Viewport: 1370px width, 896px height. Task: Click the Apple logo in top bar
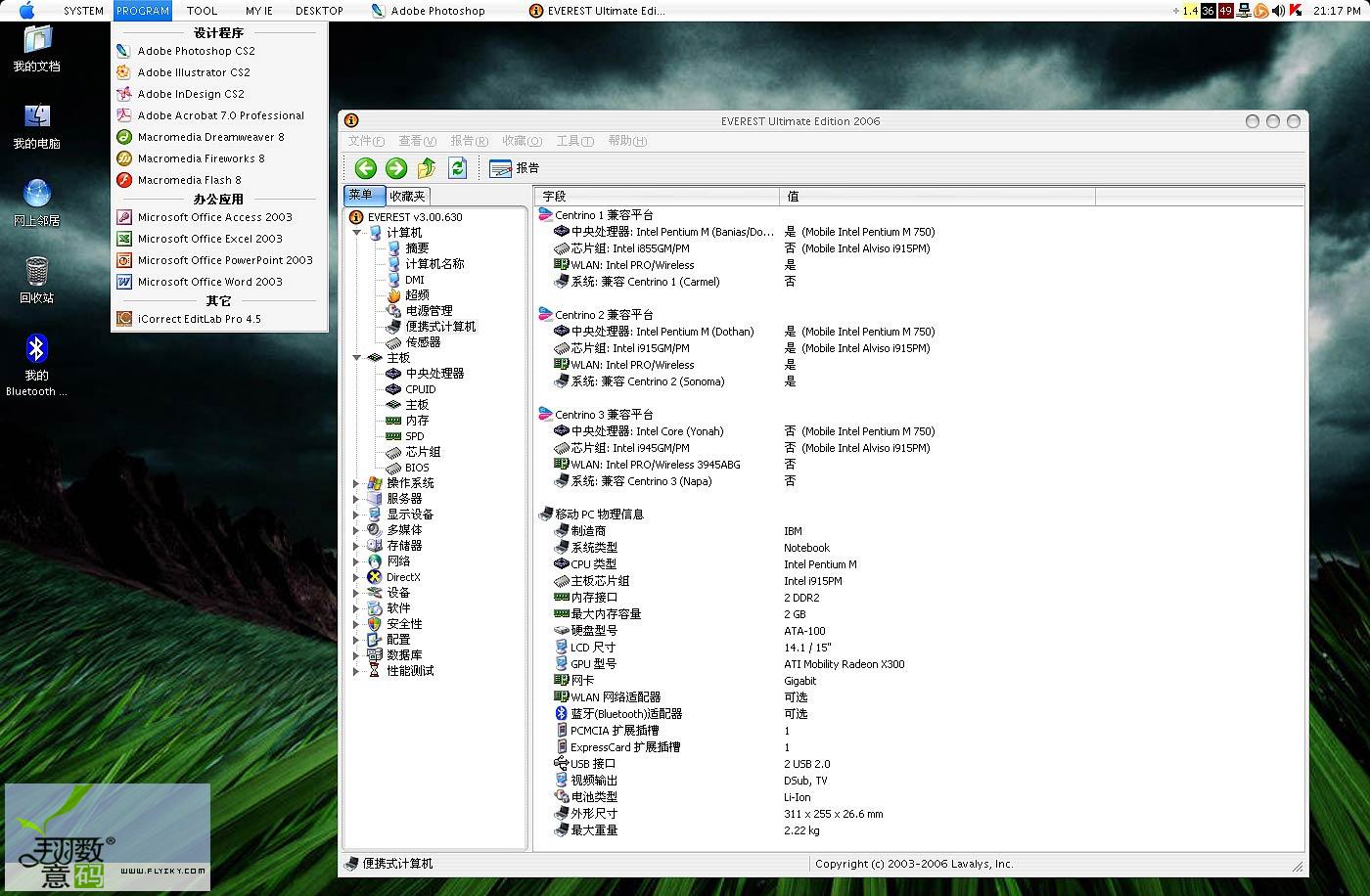[x=26, y=11]
